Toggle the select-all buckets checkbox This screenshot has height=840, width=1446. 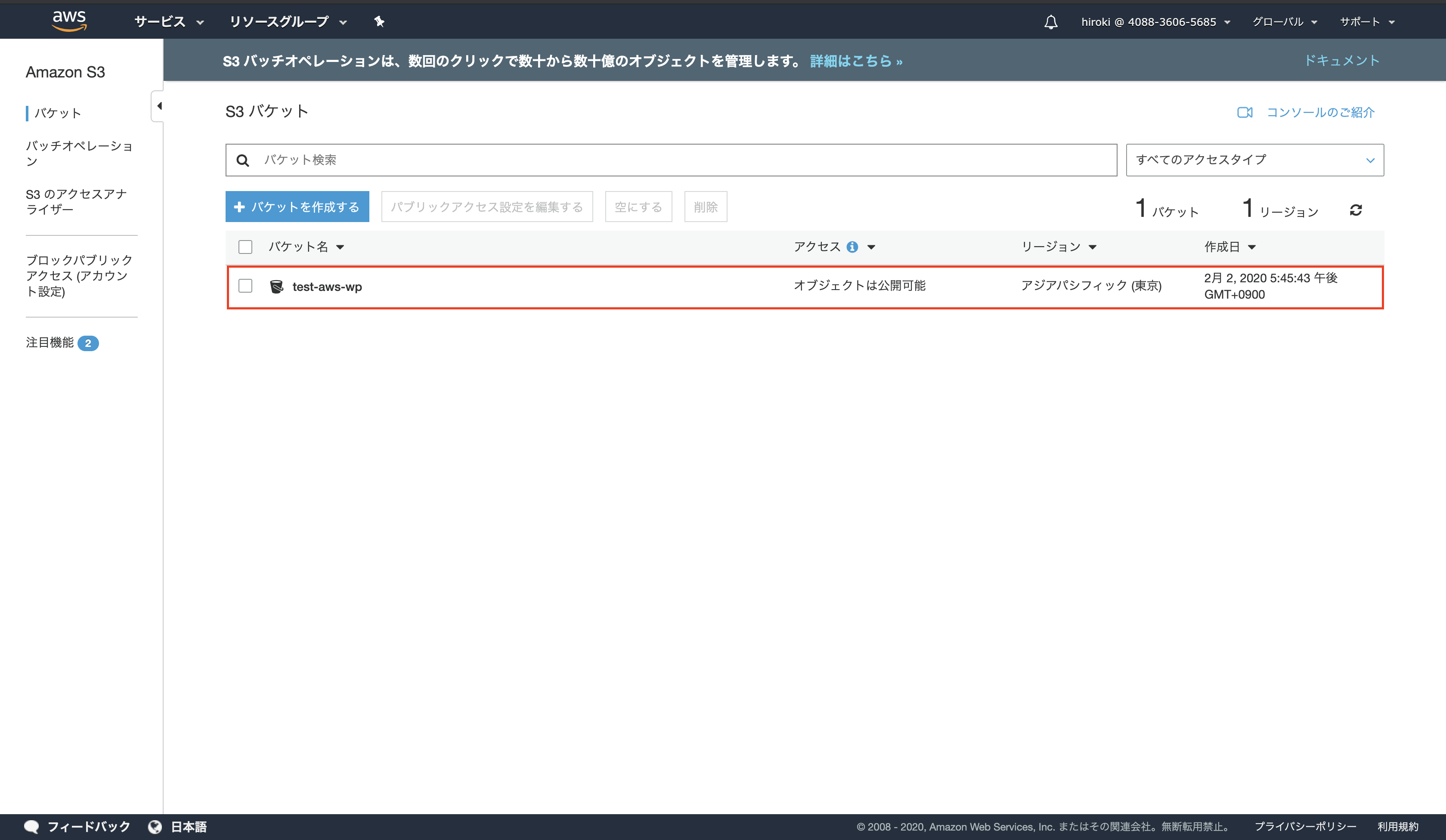[245, 247]
